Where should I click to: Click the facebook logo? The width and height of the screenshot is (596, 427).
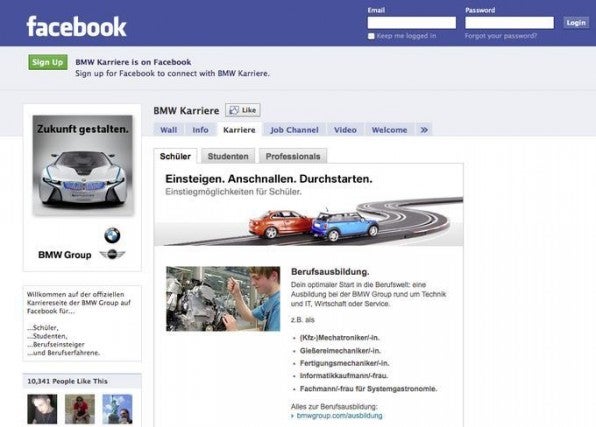click(x=76, y=27)
